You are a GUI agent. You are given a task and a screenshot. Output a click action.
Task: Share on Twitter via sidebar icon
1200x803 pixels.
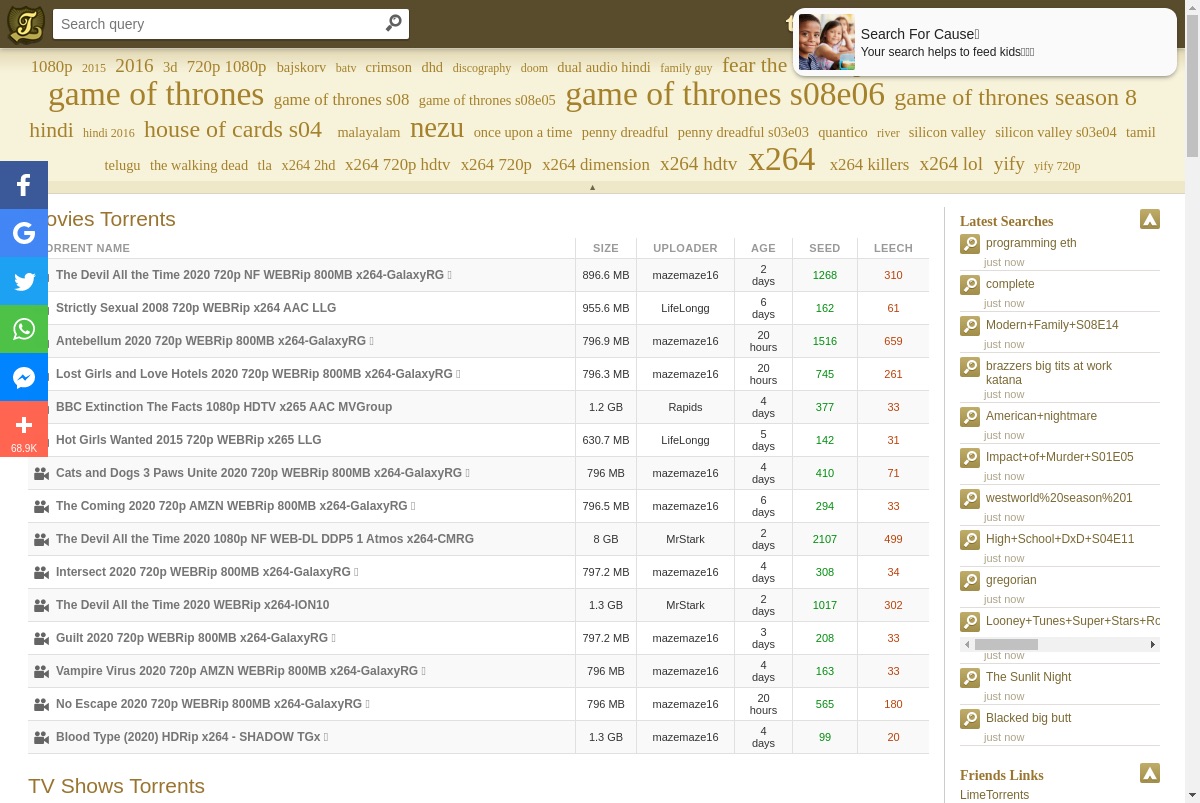24,281
